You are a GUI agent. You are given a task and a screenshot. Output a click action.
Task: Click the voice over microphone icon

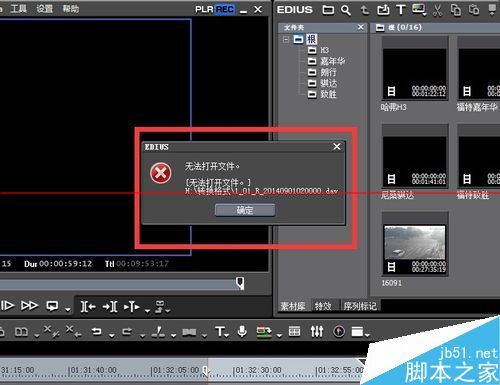242,331
